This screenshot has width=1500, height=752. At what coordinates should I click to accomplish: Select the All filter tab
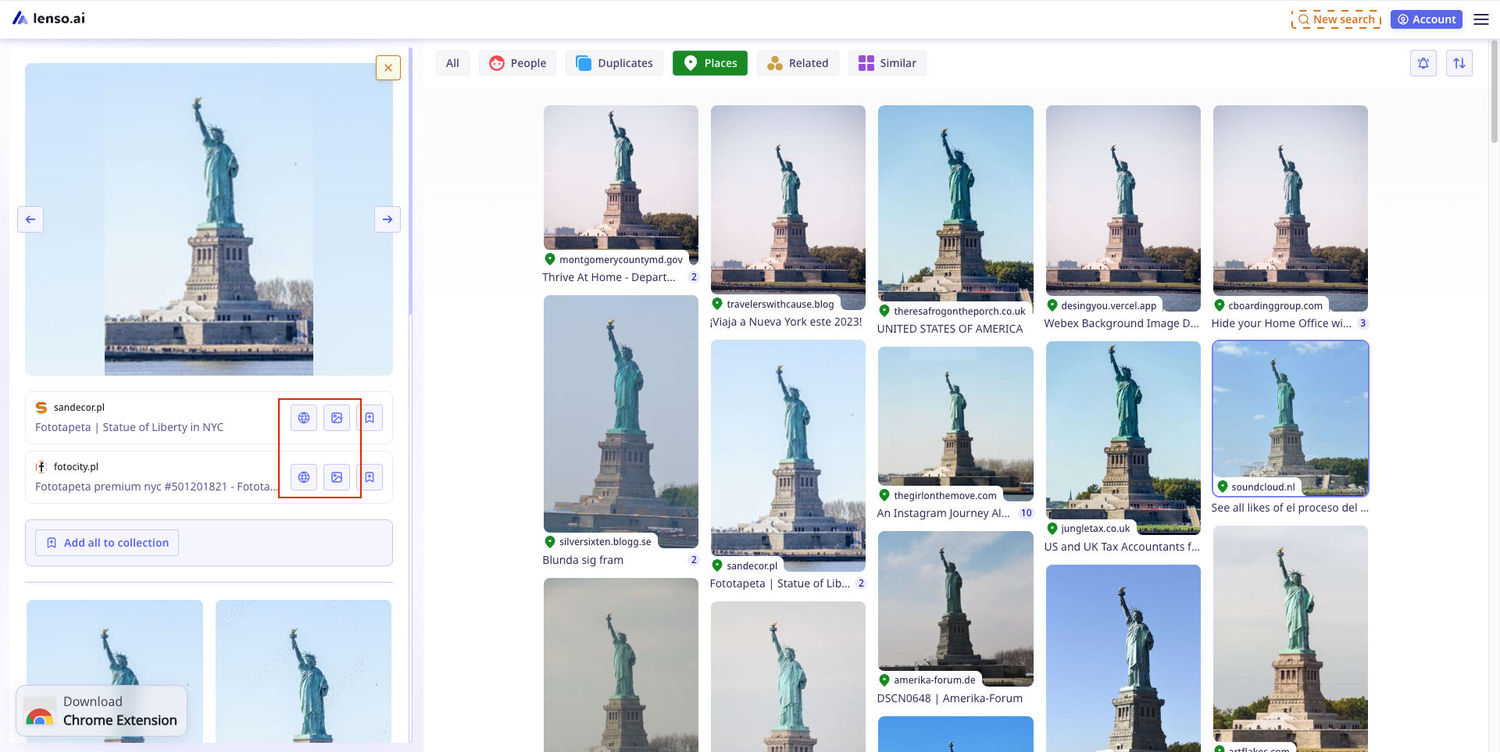pyautogui.click(x=452, y=63)
